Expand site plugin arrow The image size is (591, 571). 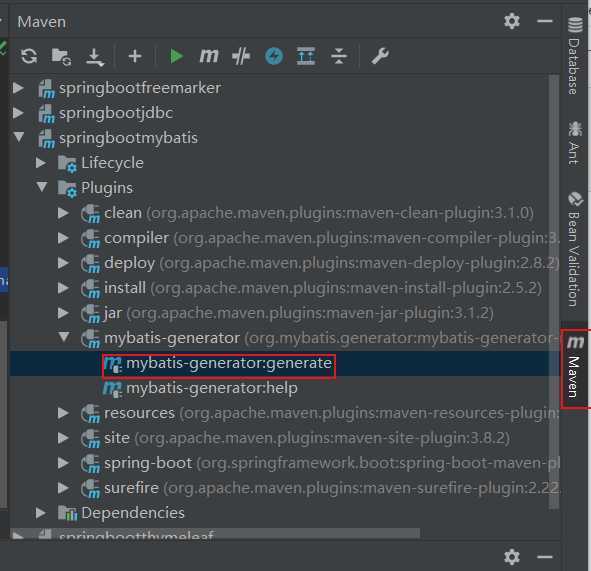(x=63, y=438)
